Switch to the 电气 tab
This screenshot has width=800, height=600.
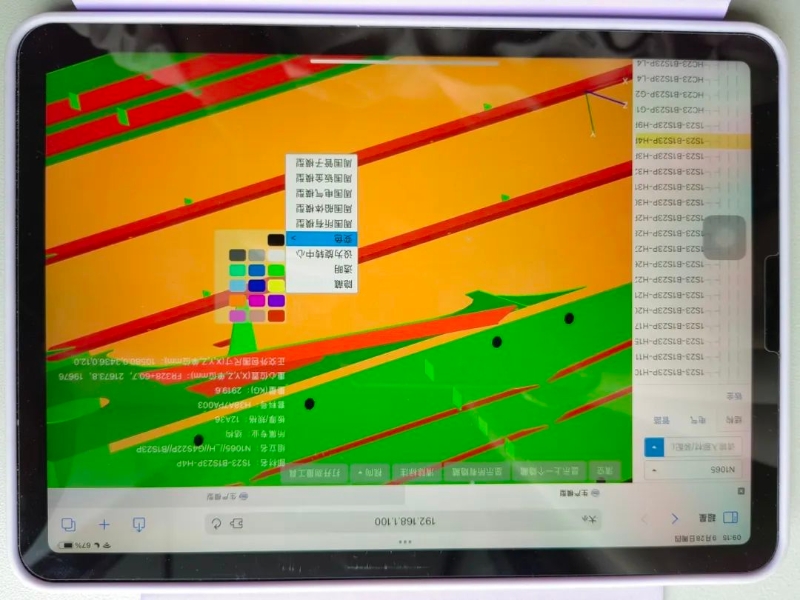(697, 420)
